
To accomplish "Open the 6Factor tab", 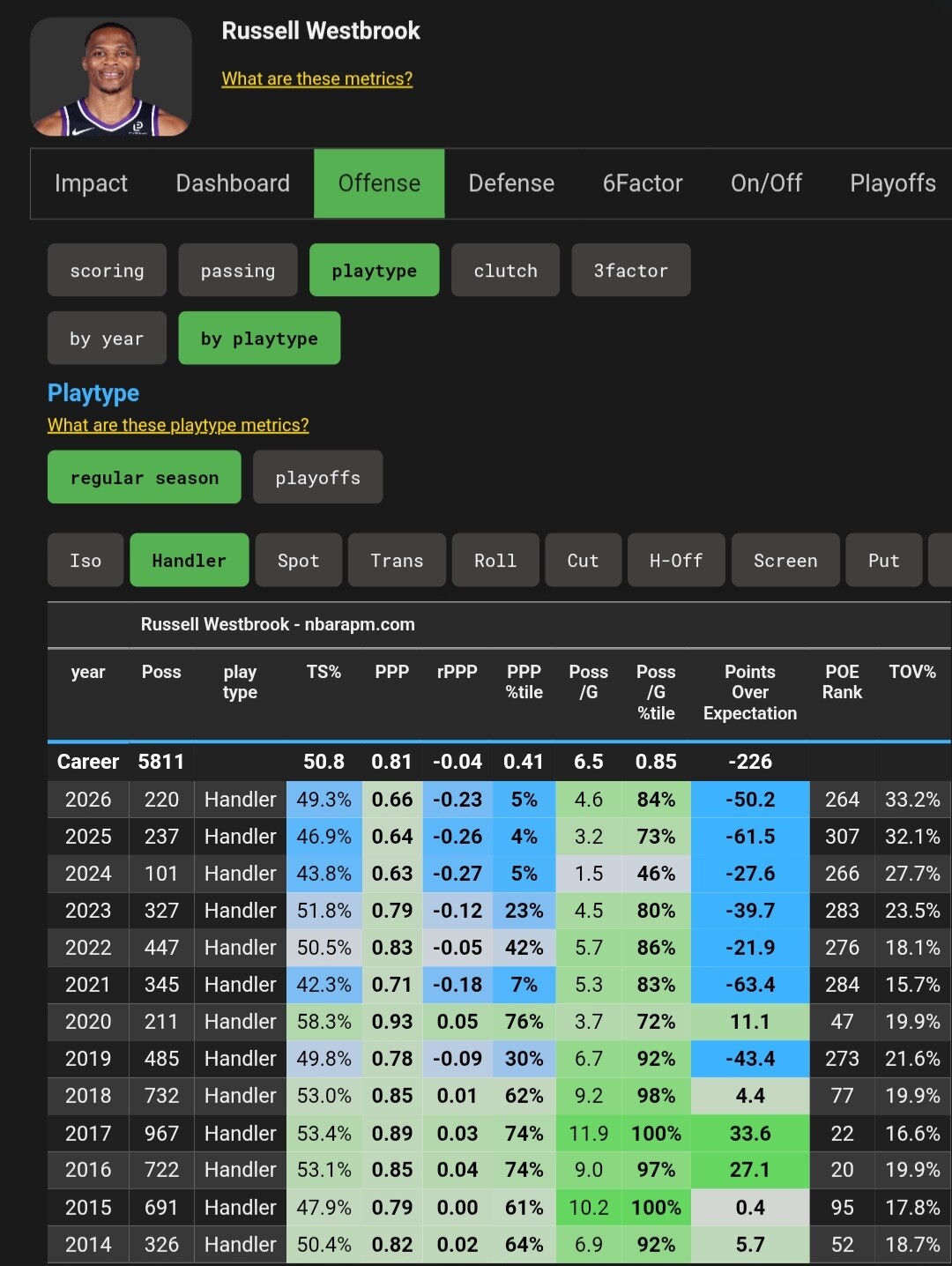I will pos(643,183).
